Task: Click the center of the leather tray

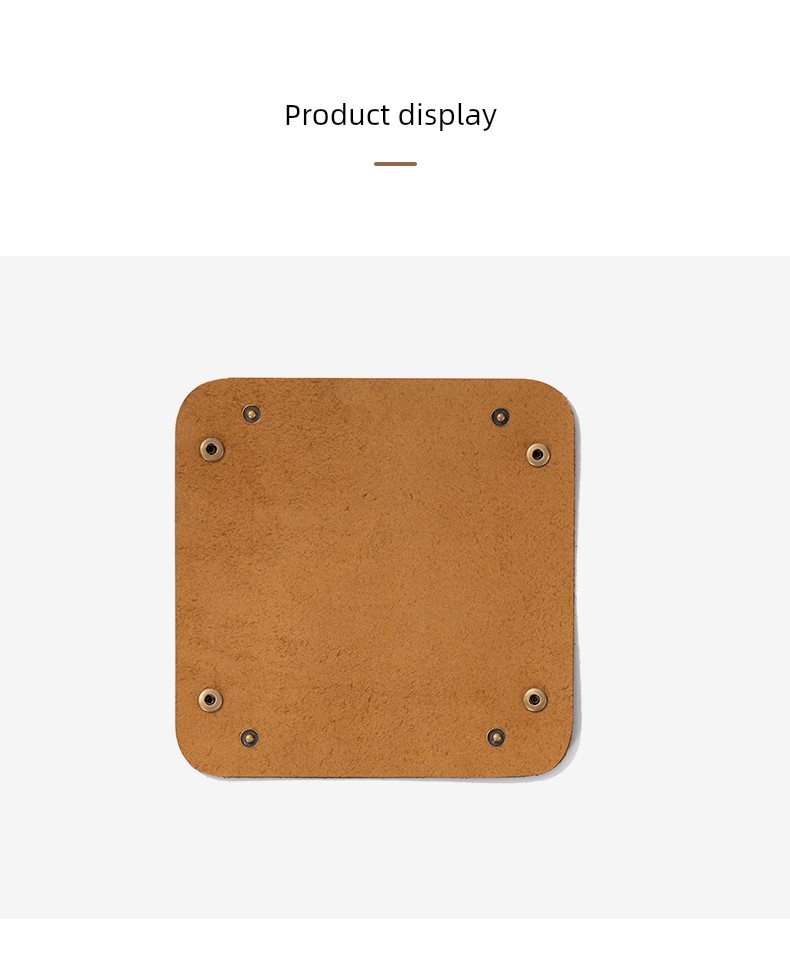Action: pos(378,578)
